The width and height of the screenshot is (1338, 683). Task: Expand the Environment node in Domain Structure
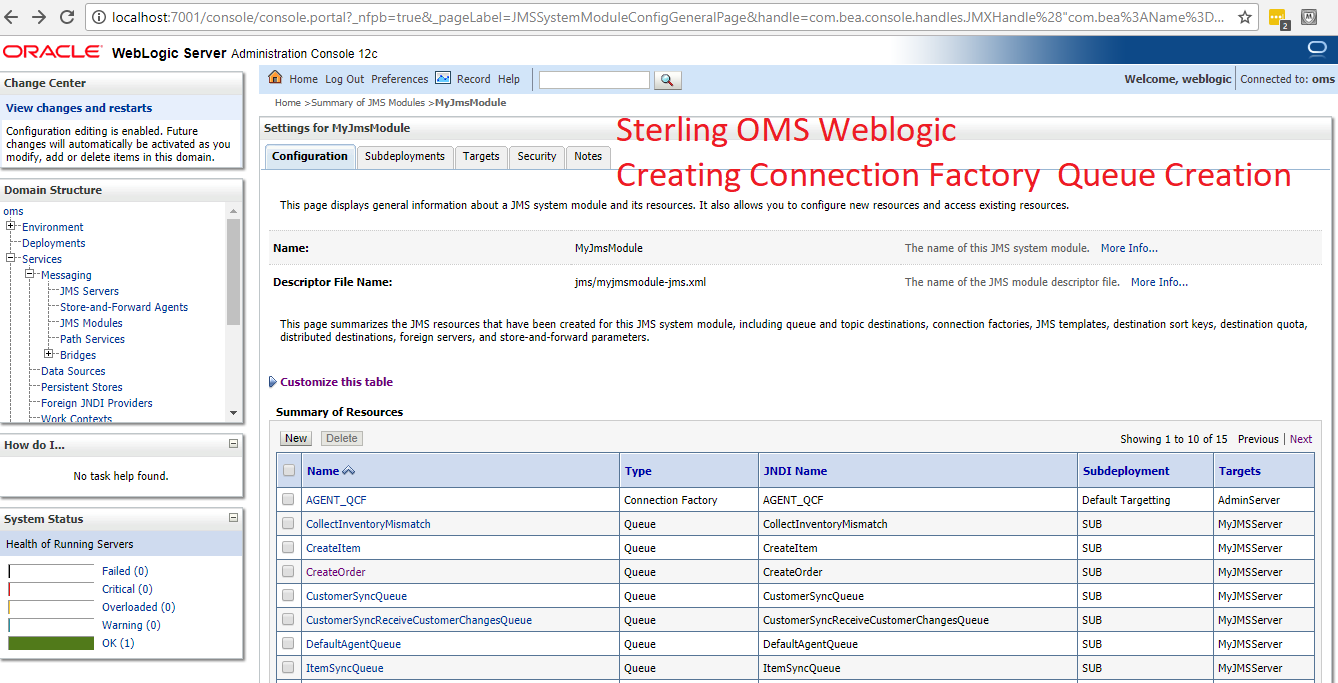10,226
